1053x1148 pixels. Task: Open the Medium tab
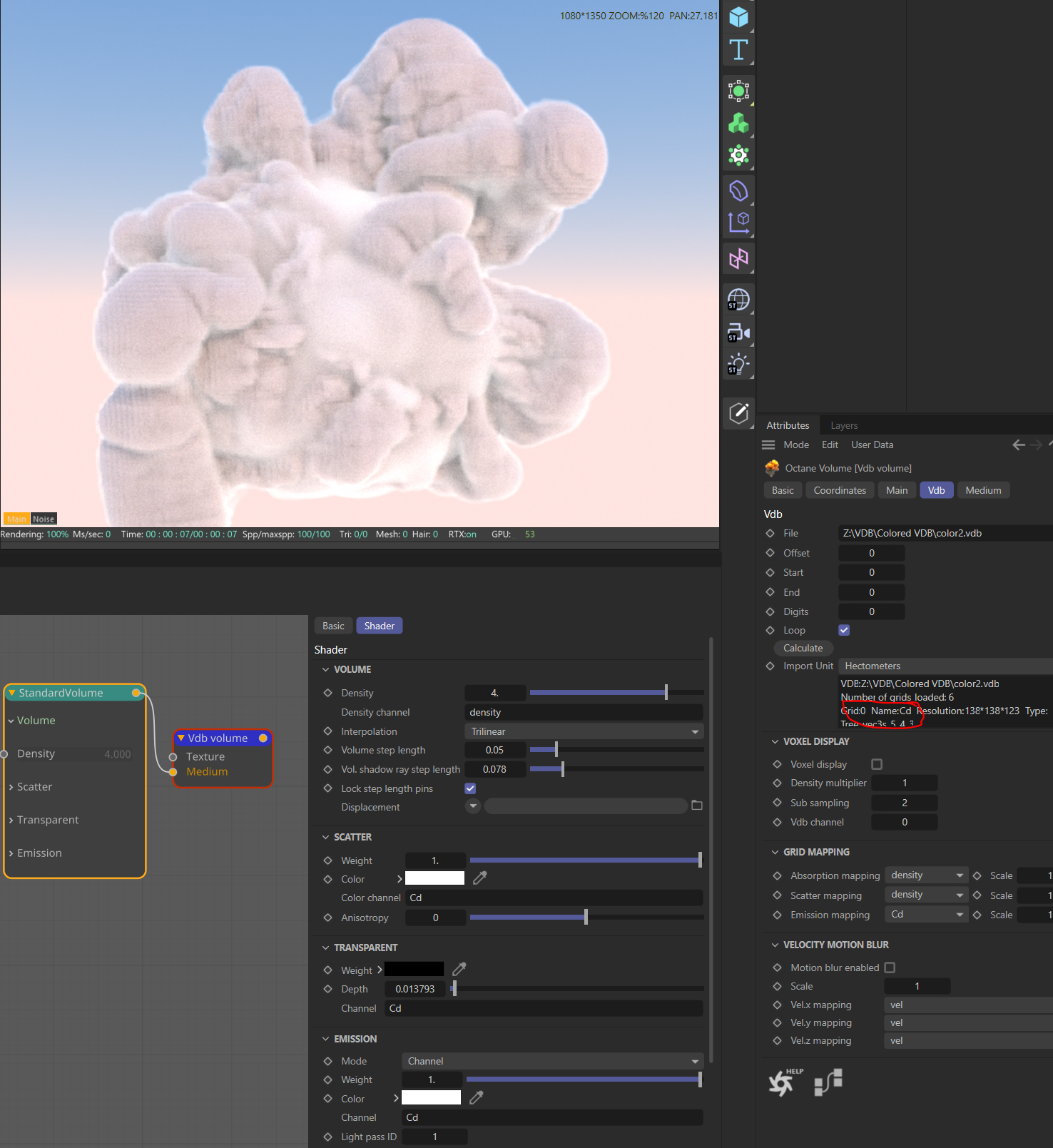(983, 490)
